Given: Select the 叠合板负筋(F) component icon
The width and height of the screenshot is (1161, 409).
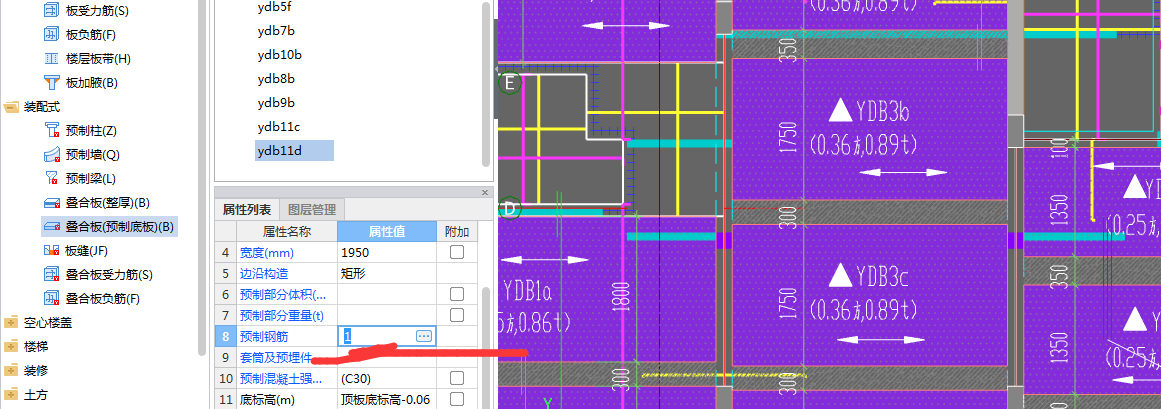Looking at the screenshot, I should 51,299.
